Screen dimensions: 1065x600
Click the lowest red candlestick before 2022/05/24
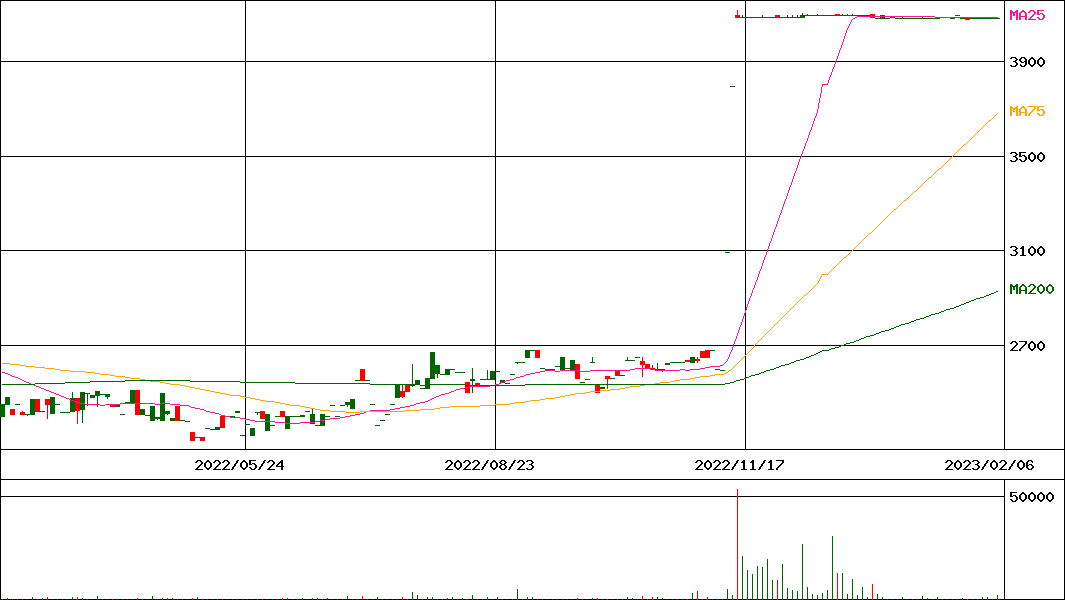(194, 436)
